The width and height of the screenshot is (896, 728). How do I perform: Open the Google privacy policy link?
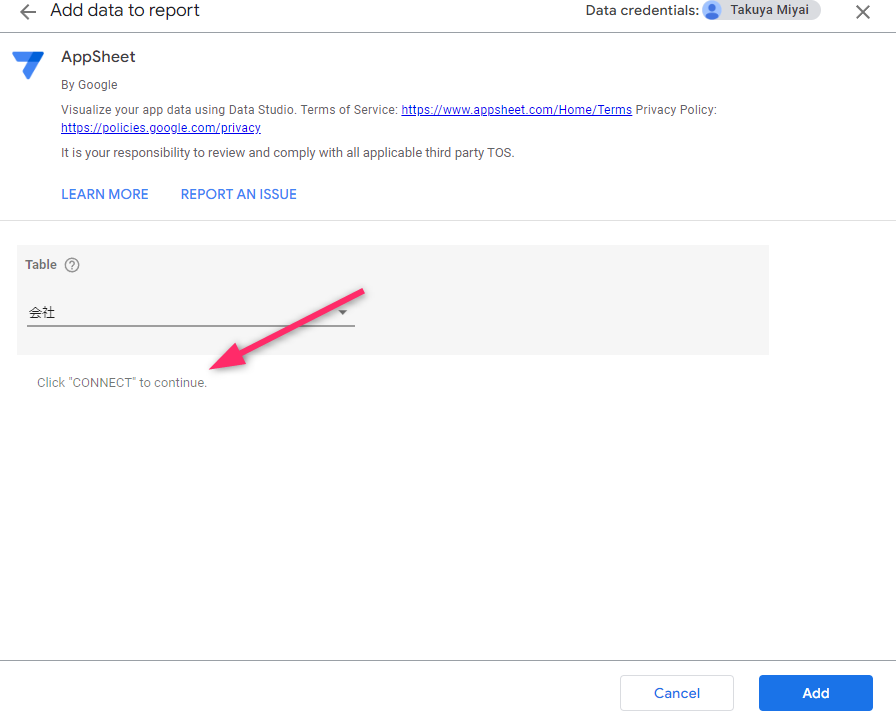[161, 128]
